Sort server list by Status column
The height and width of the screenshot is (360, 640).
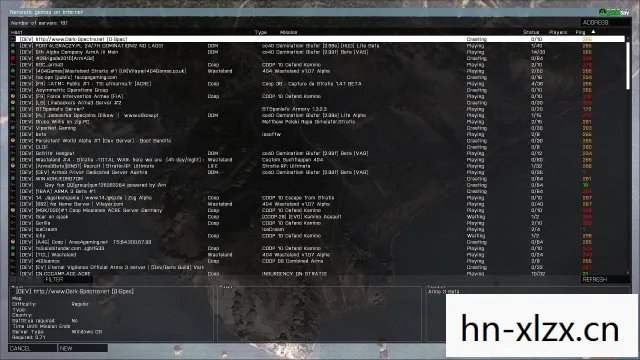coord(531,32)
